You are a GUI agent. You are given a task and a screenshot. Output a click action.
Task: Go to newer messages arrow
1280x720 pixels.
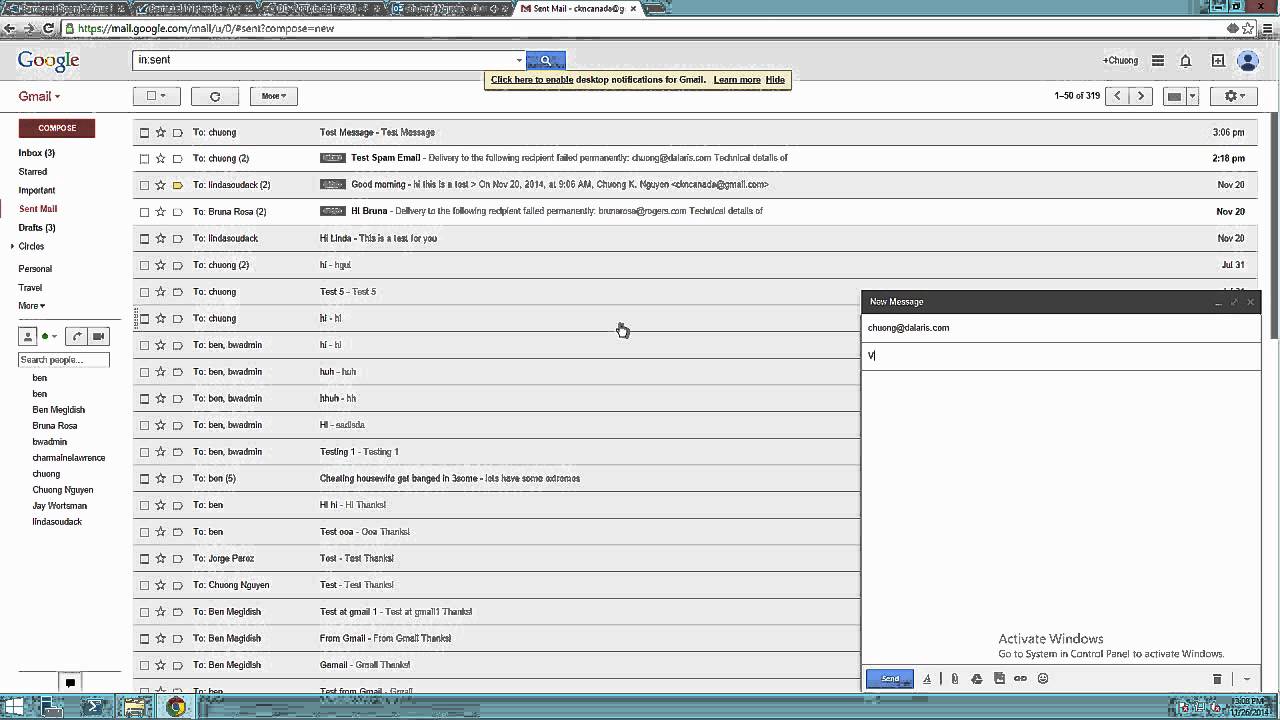(1117, 96)
